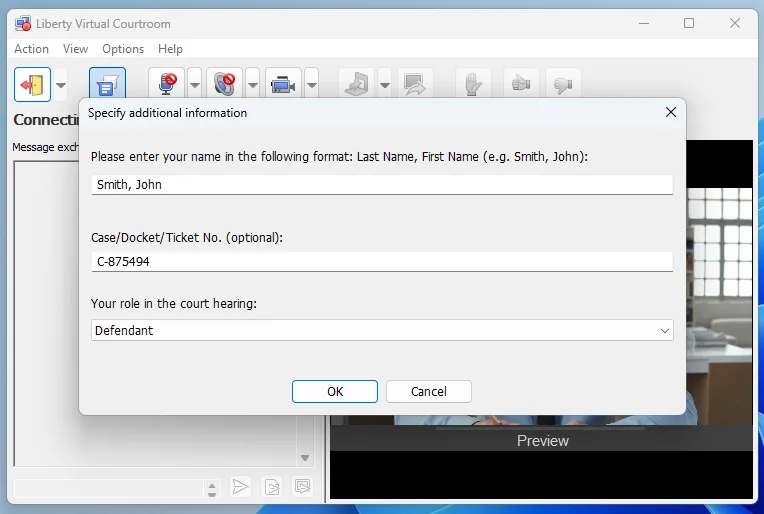
Task: Open the speaker options dropdown arrow
Action: [x=252, y=85]
